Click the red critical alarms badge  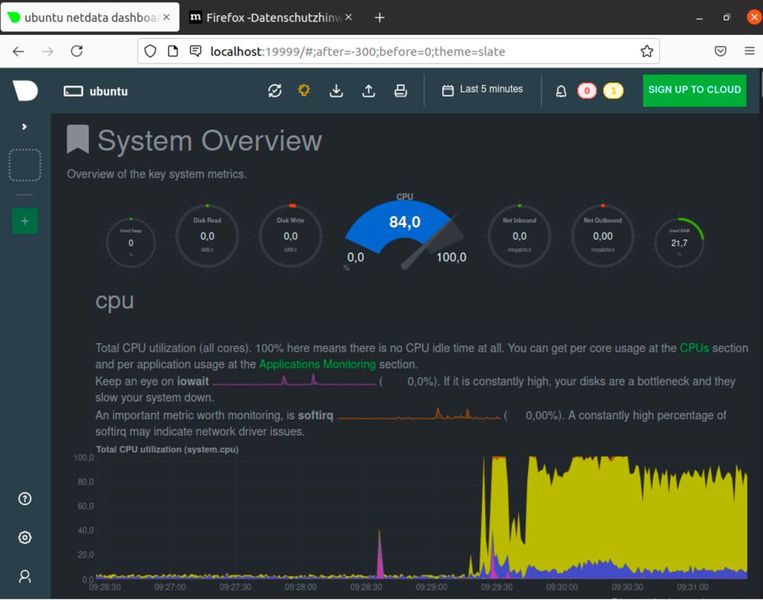(587, 91)
